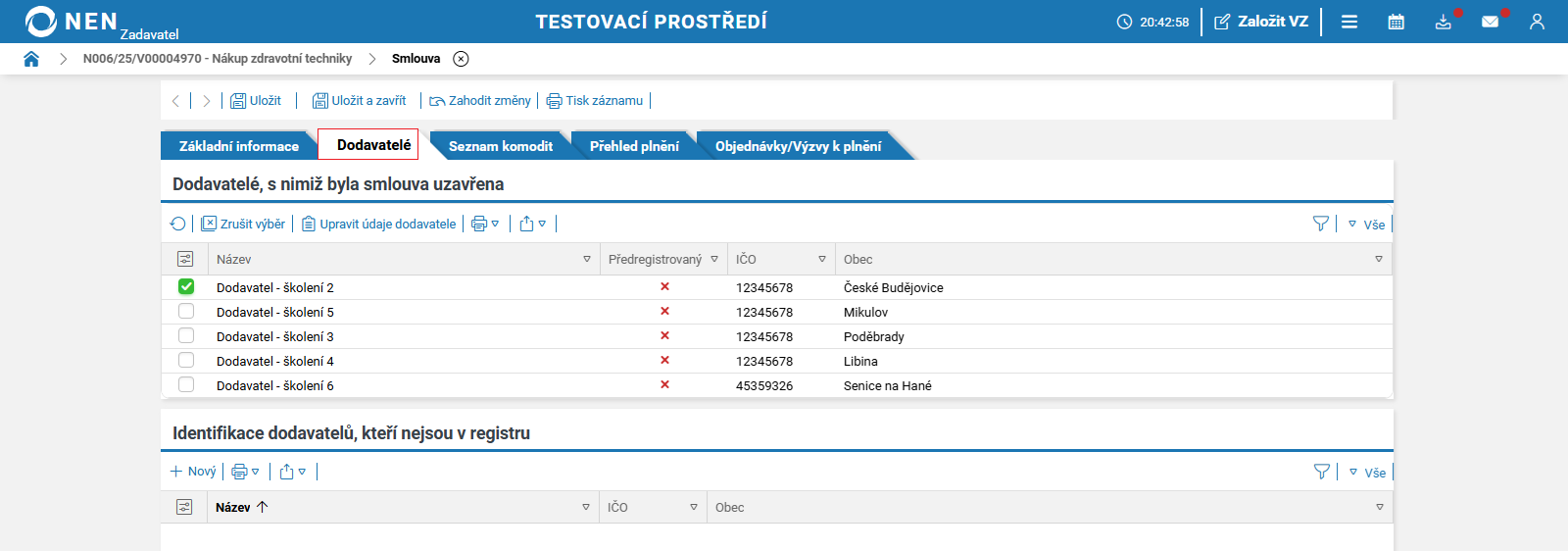Image resolution: width=1568 pixels, height=551 pixels.
Task: Click Nový to add unregistered supplier
Action: coord(193,472)
